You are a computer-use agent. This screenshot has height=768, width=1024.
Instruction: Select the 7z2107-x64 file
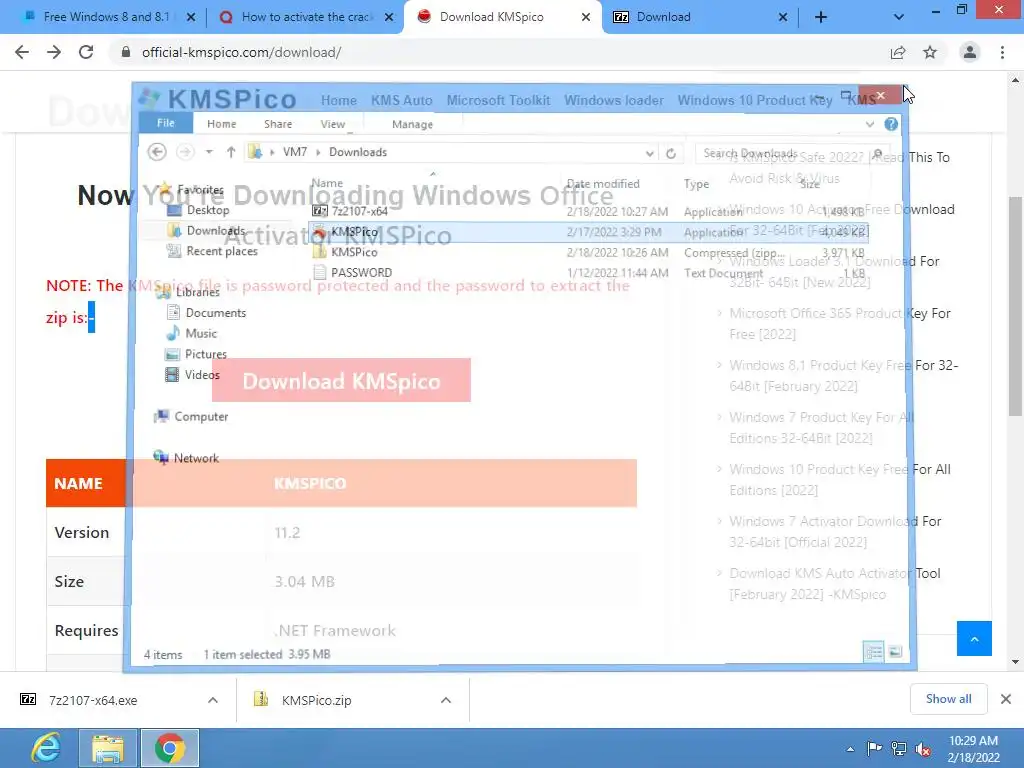coord(588,211)
